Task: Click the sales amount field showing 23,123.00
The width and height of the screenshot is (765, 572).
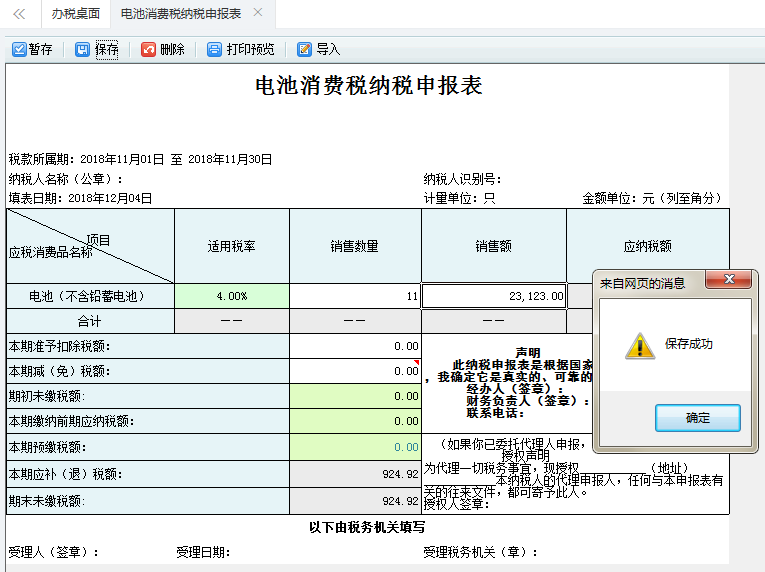Action: (494, 296)
